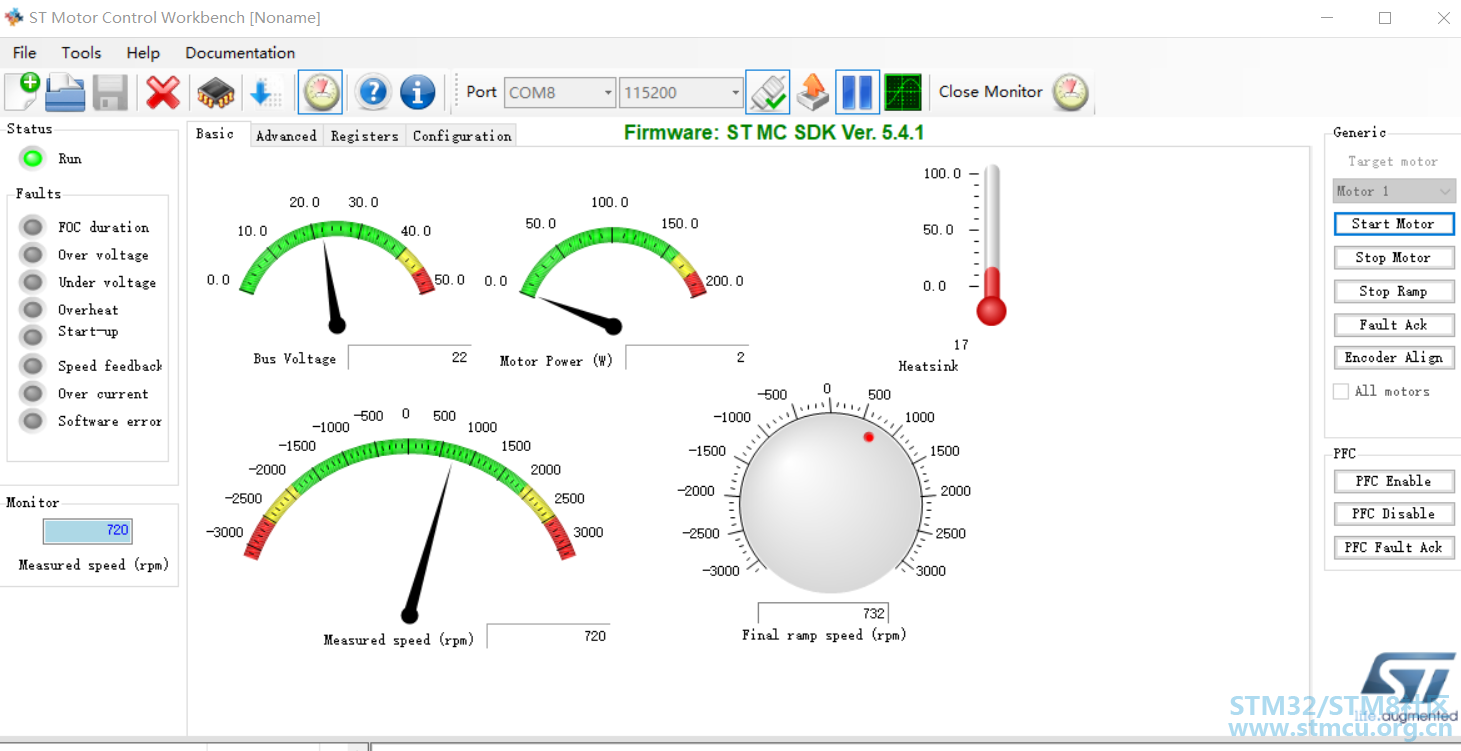
Task: Switch to the Registers tab
Action: tap(364, 136)
